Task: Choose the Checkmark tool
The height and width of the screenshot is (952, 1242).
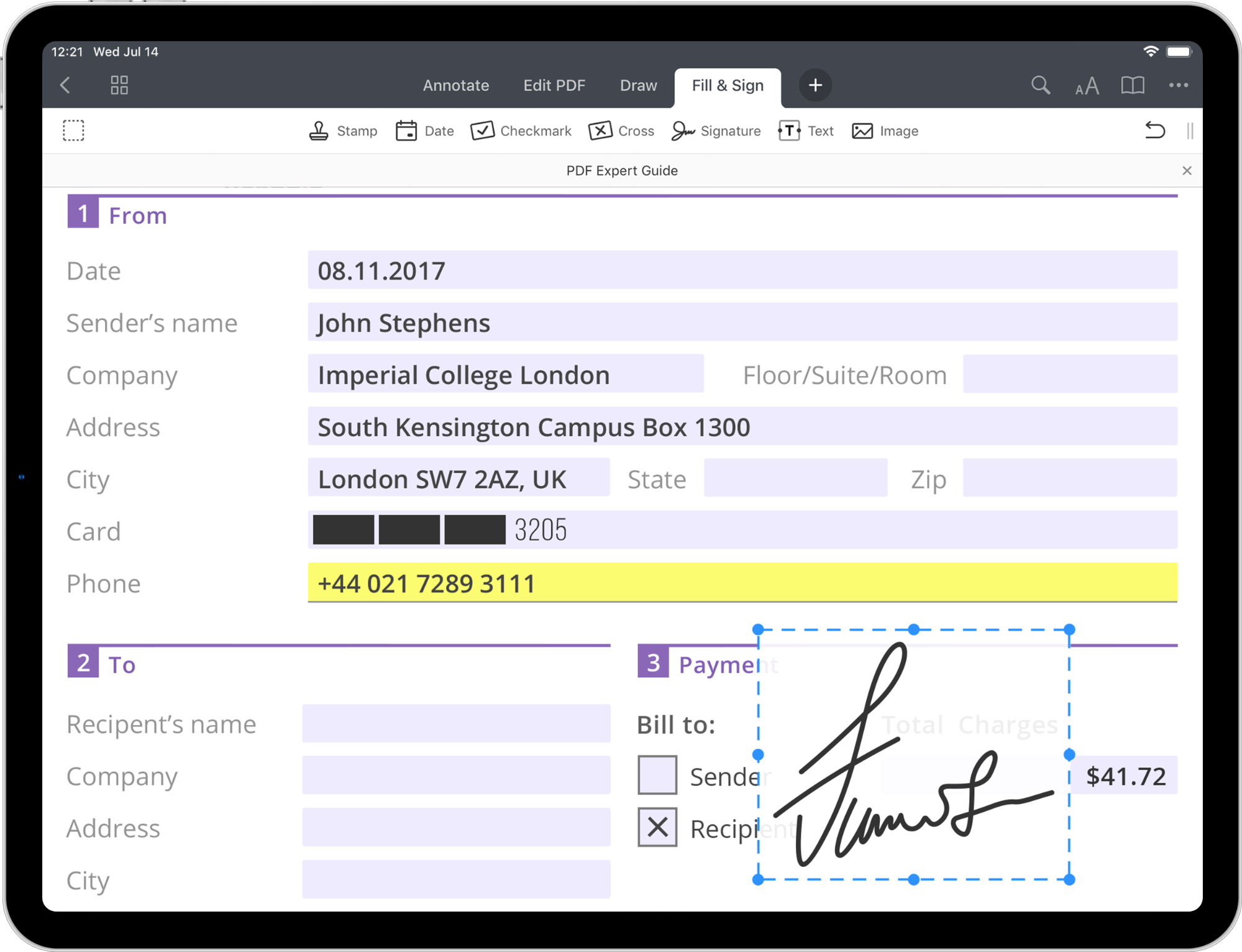Action: (521, 131)
